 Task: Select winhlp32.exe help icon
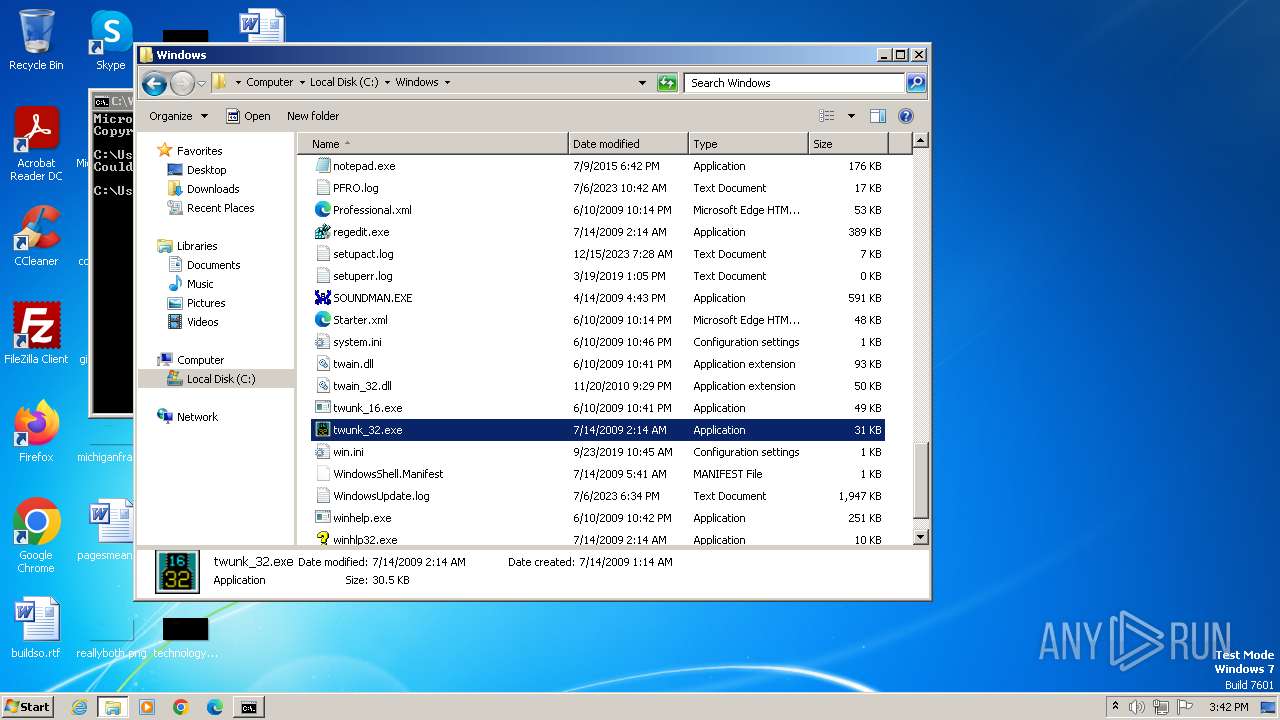[323, 539]
